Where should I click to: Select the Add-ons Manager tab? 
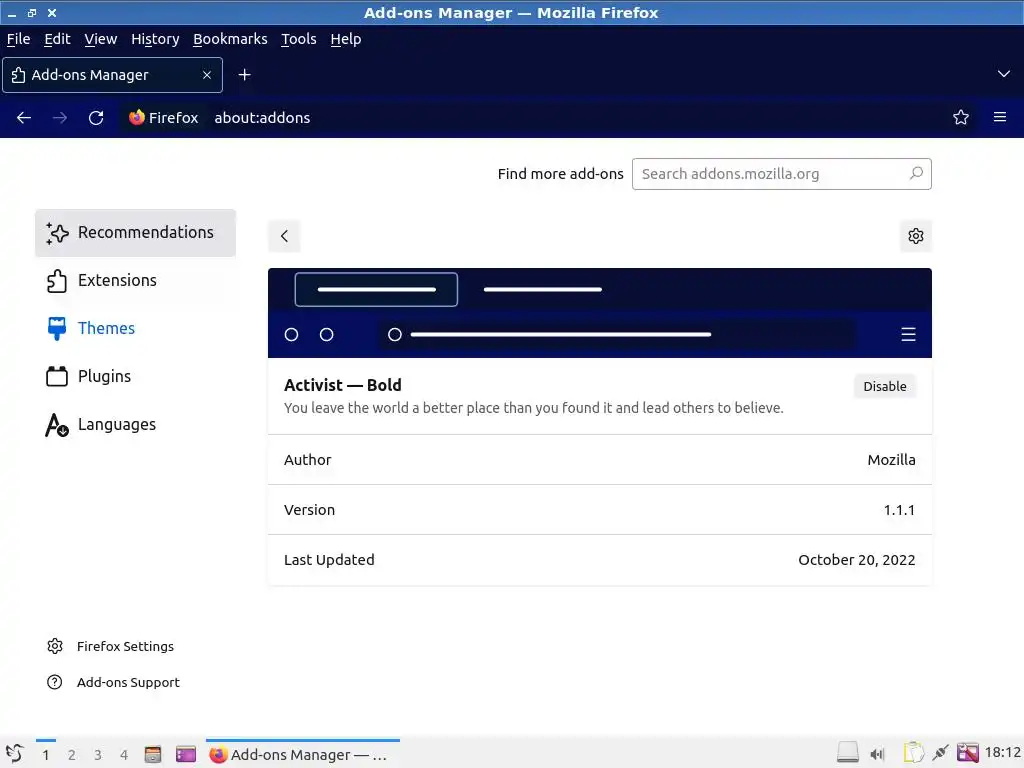(x=112, y=75)
